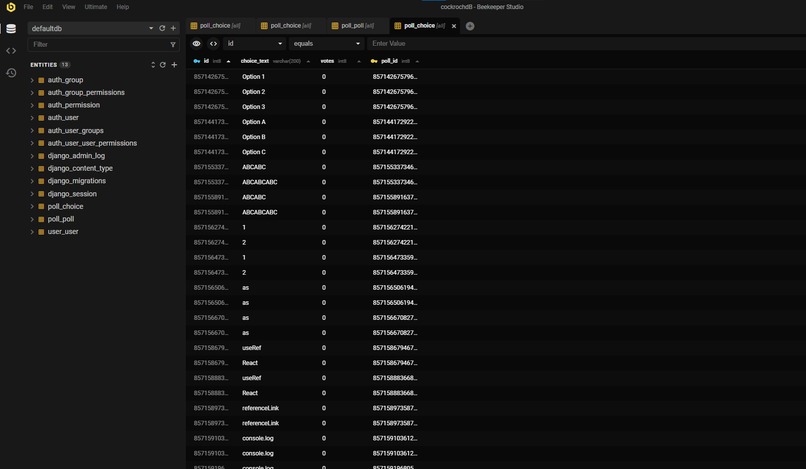Click the poll_choice table icon in entity list
Screen dimensions: 806x469
pyautogui.click(x=41, y=207)
